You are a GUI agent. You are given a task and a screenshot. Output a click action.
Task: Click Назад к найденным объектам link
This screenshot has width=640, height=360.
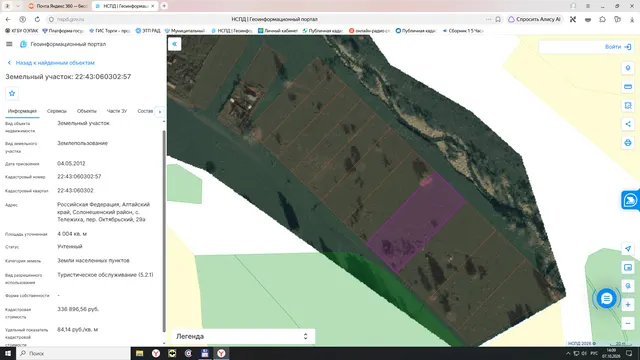coord(55,63)
